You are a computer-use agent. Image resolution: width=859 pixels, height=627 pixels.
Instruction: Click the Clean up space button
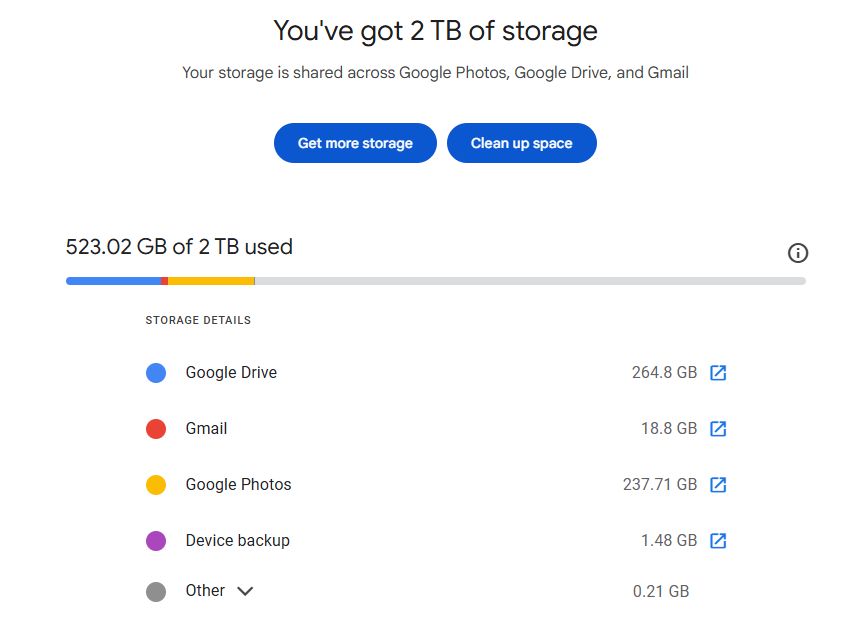(x=521, y=143)
